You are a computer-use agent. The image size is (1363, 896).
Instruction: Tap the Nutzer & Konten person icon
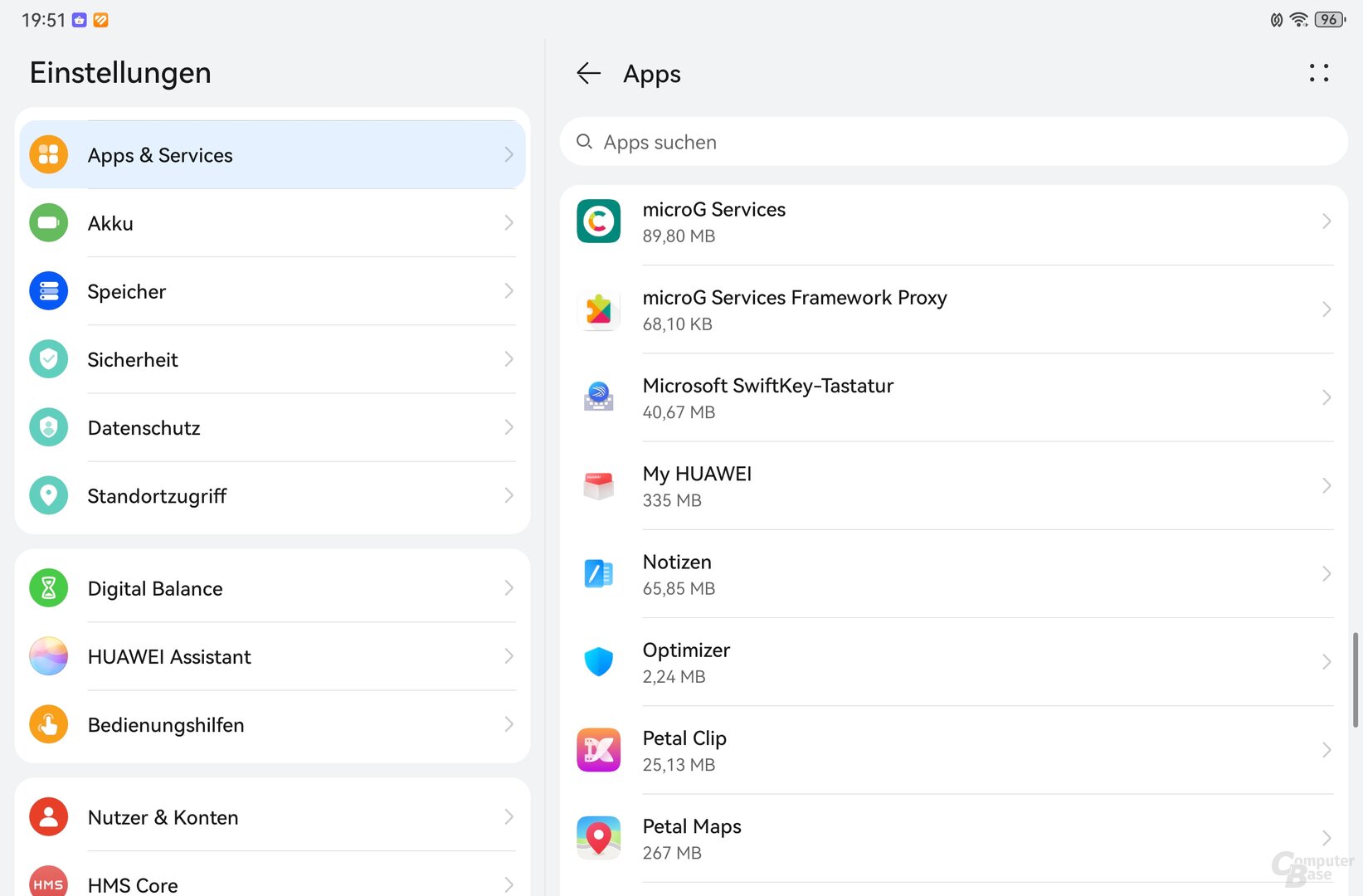[48, 817]
